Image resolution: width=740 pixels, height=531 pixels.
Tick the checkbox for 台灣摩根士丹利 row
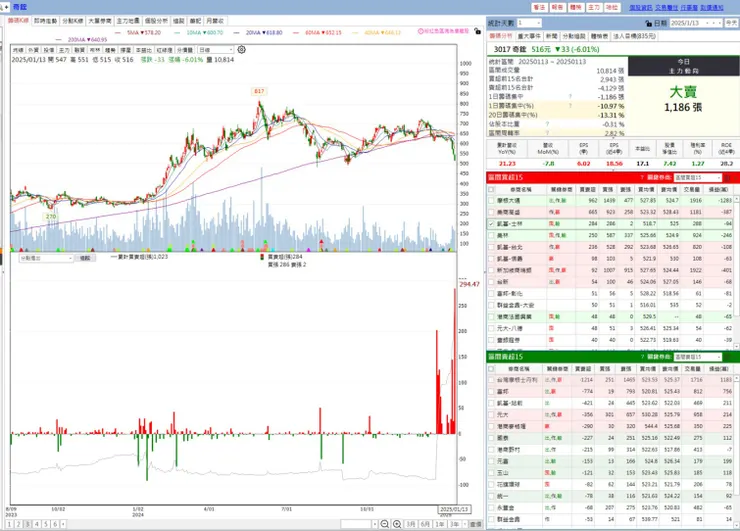[491, 380]
